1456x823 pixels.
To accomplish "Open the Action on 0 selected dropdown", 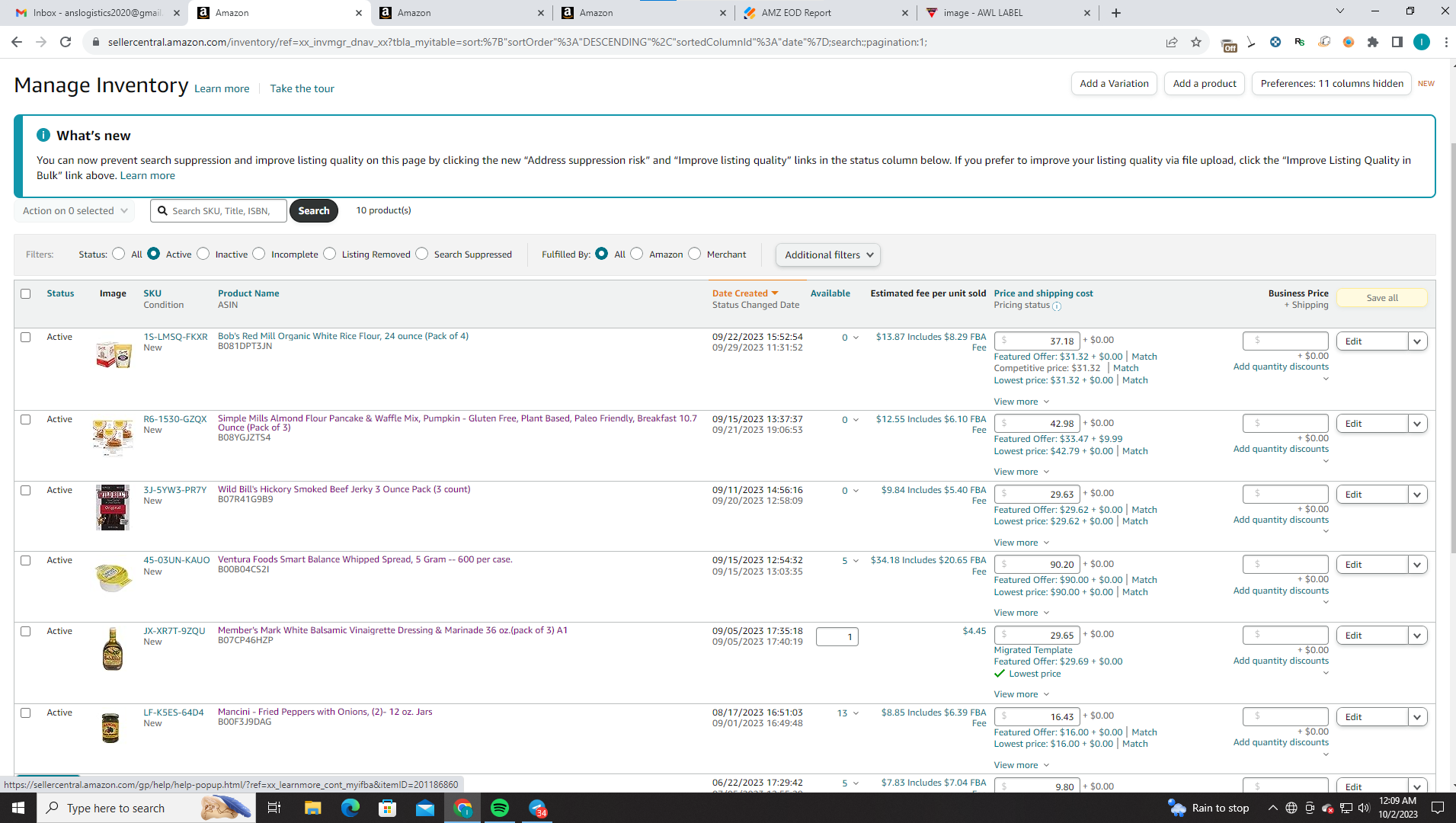I will (x=75, y=211).
